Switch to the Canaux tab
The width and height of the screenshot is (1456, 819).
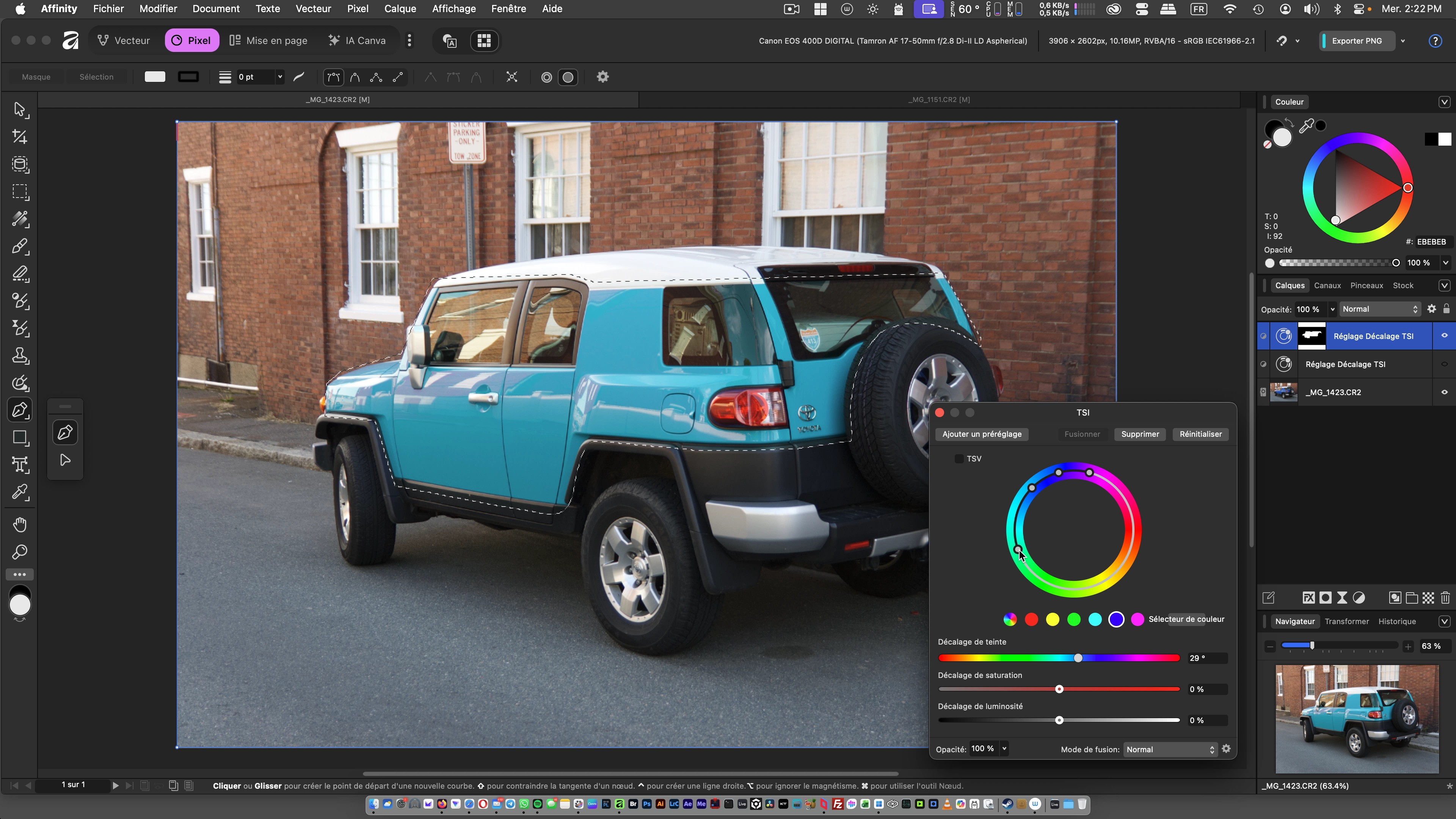tap(1327, 286)
